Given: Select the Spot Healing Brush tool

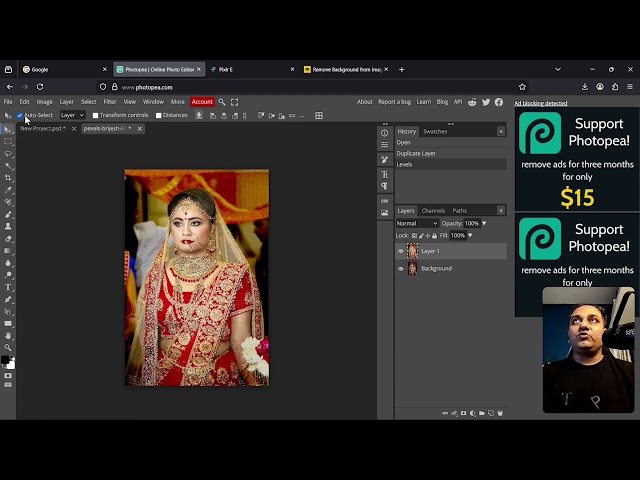Looking at the screenshot, I should click(8, 202).
